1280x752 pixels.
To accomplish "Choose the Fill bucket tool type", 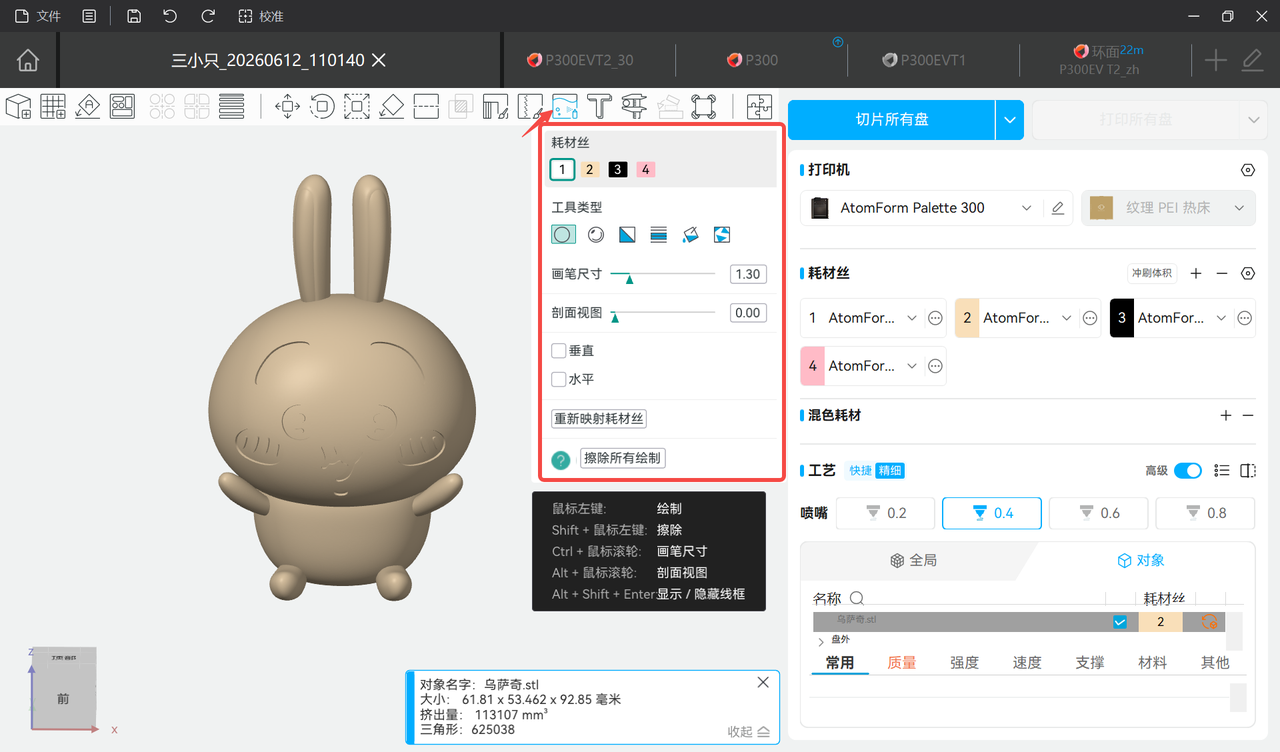I will click(x=690, y=235).
